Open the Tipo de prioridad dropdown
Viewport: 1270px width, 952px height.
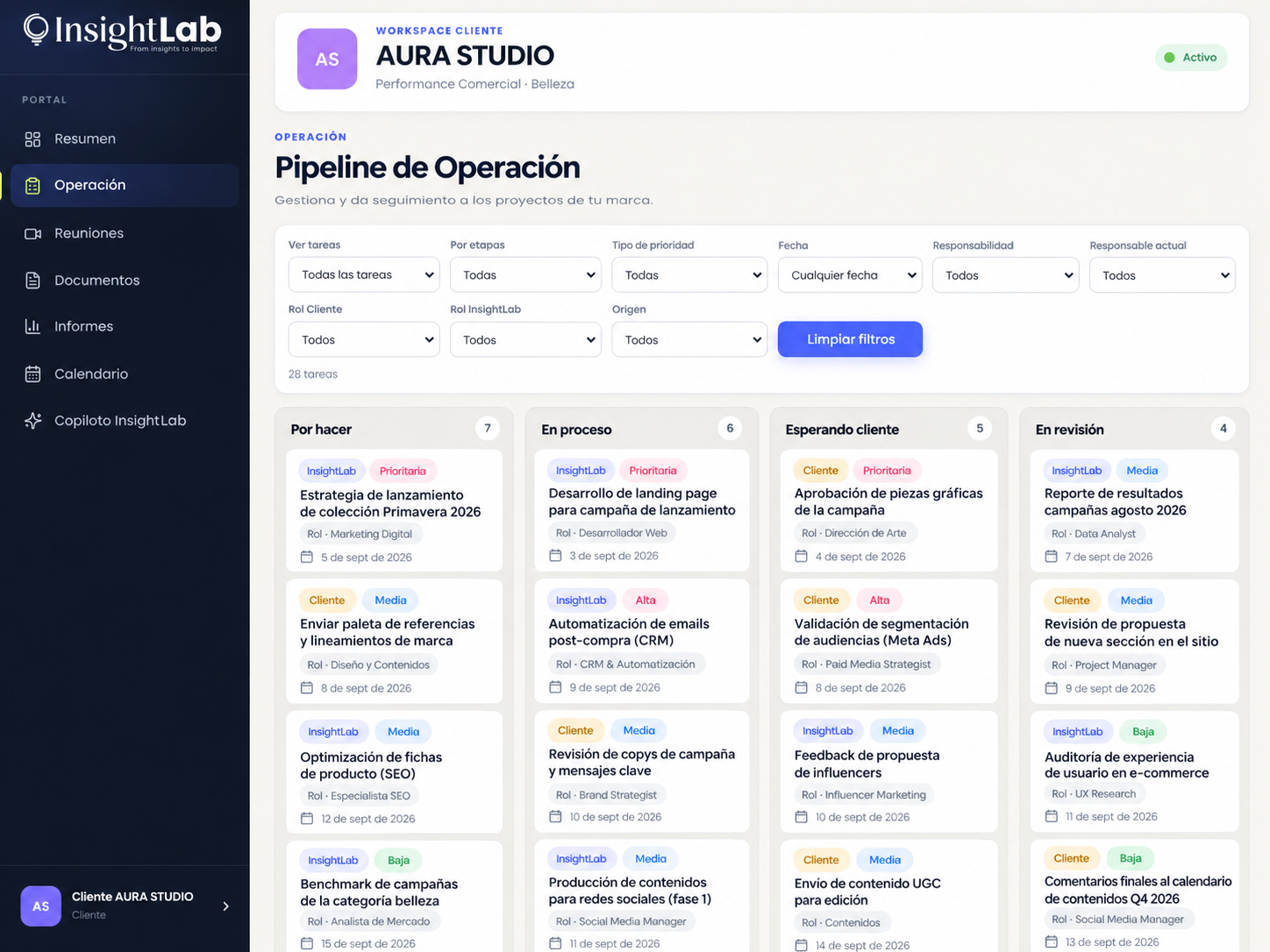[689, 274]
